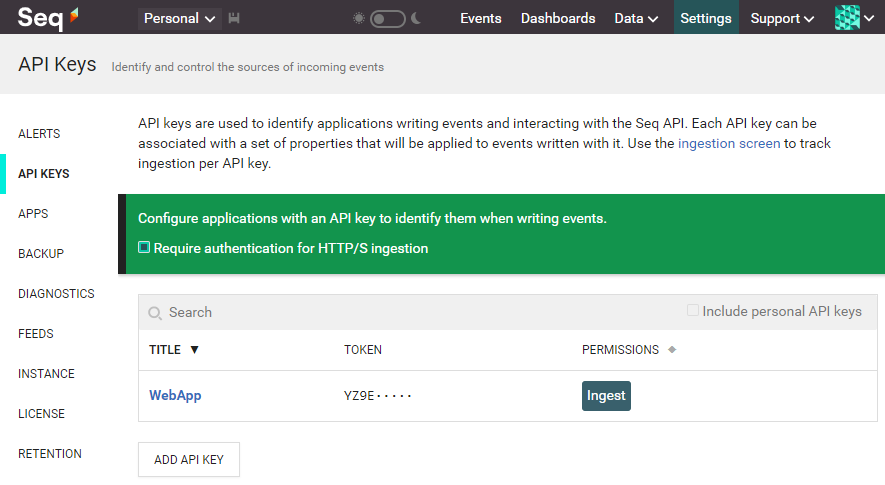
Task: Open the user avatar menu
Action: 854,18
